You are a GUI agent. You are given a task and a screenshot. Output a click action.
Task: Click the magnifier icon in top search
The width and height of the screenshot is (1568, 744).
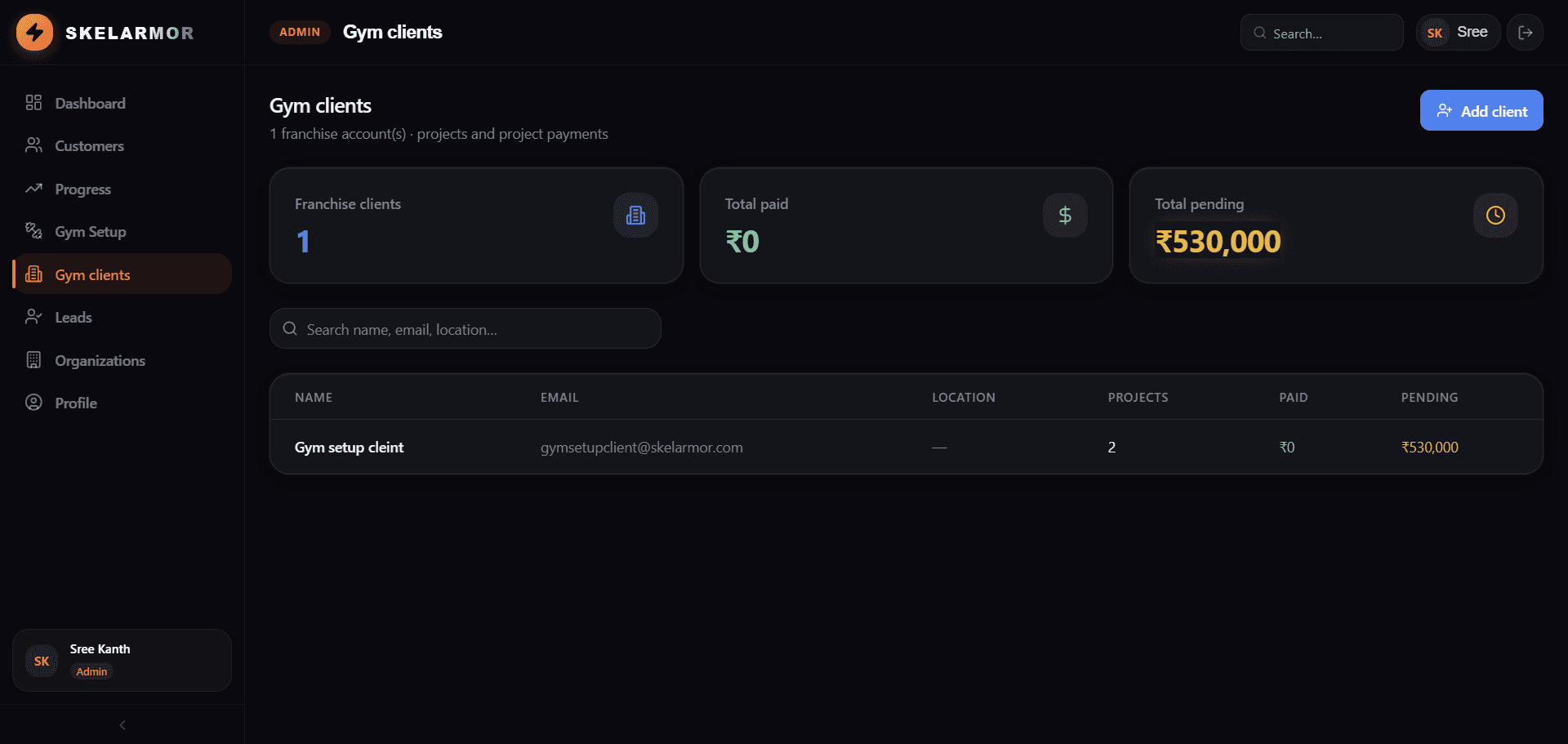coord(1260,33)
